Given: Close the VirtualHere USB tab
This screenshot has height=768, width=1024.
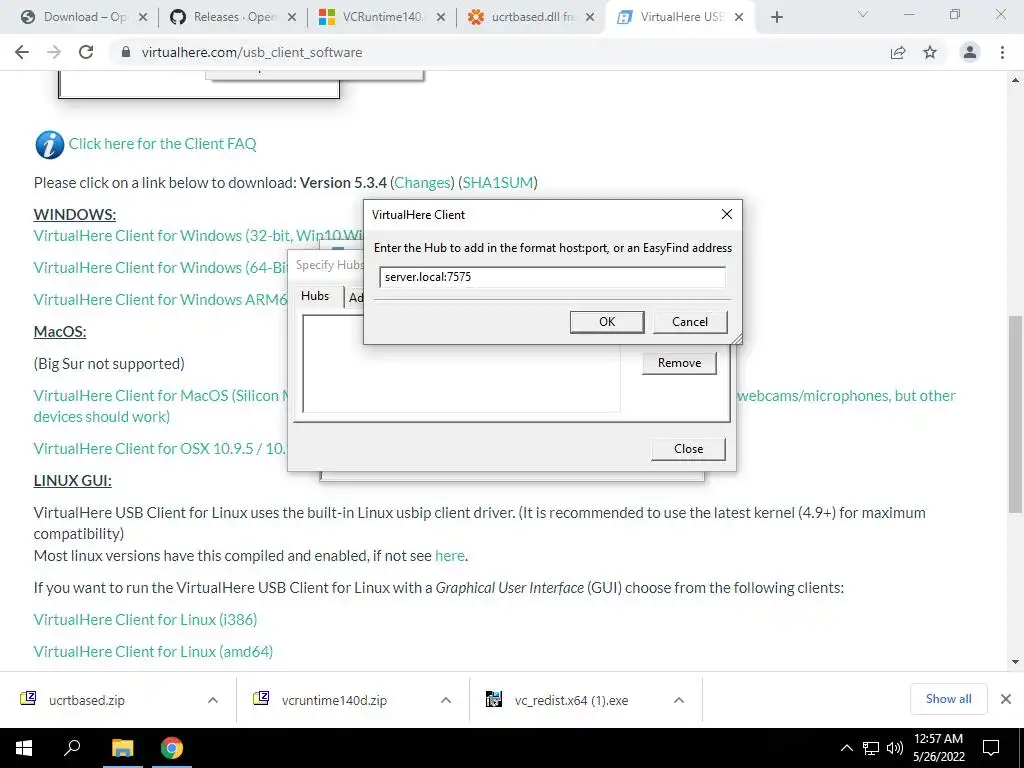Looking at the screenshot, I should (x=739, y=18).
